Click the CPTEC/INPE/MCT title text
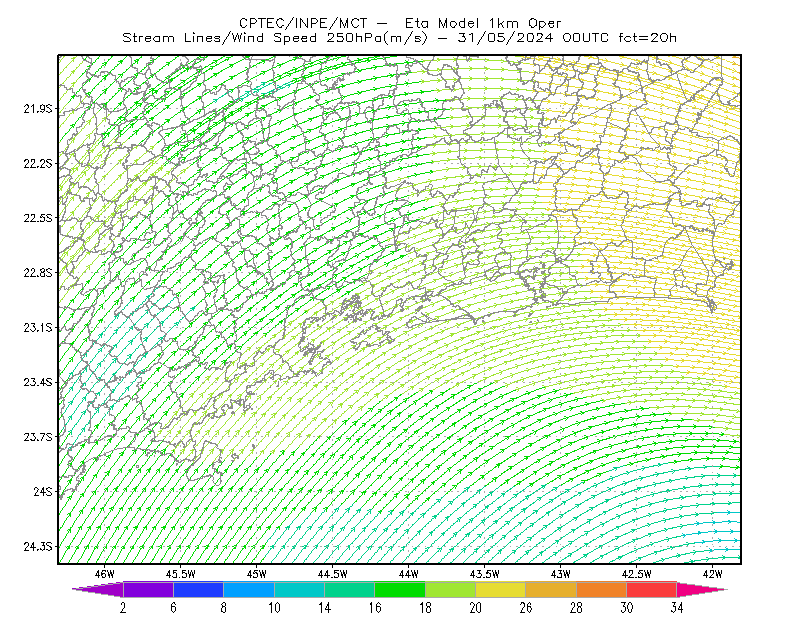This screenshot has width=800, height=618. click(303, 23)
